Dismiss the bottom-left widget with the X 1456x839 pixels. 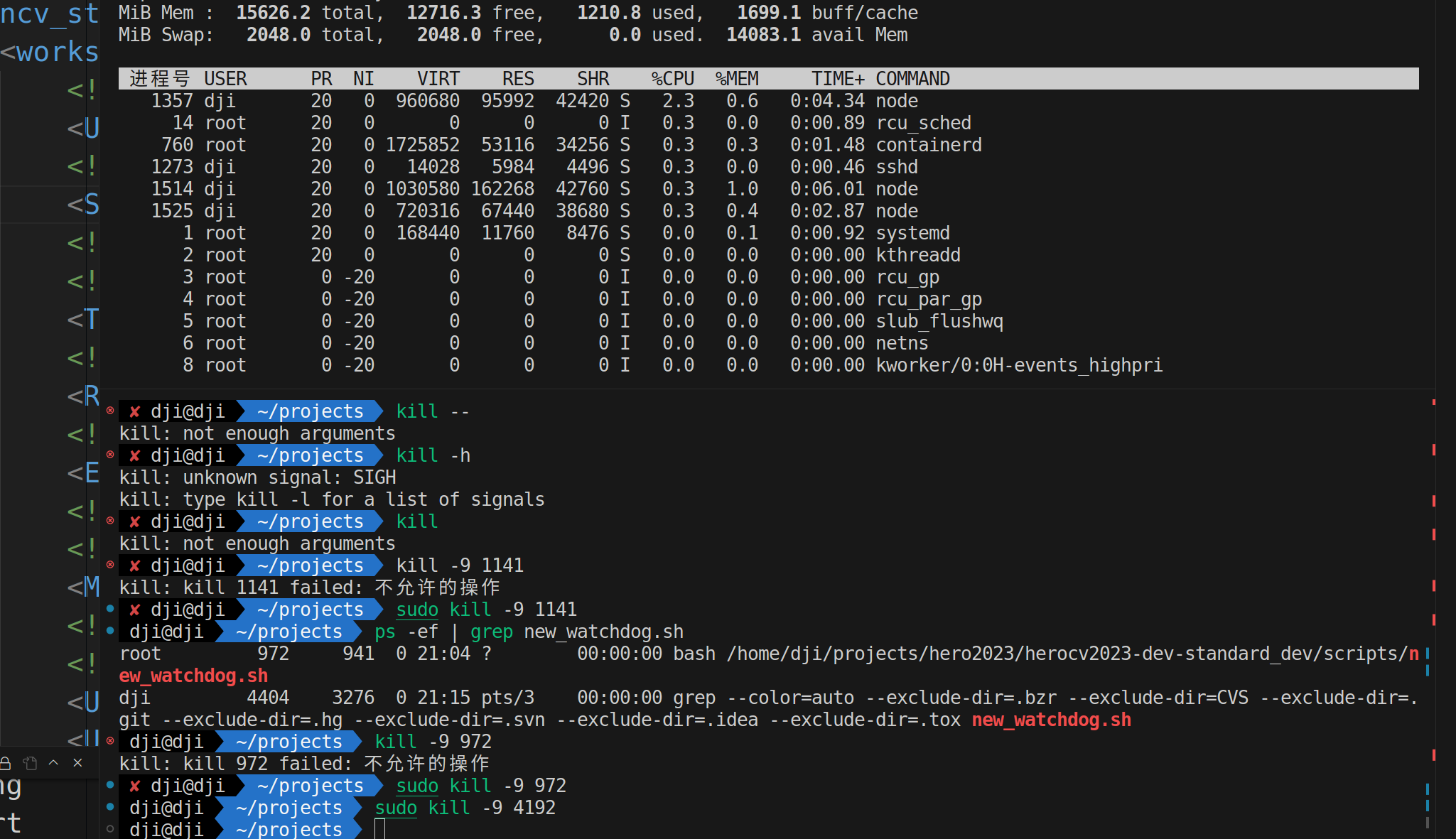pos(77,762)
